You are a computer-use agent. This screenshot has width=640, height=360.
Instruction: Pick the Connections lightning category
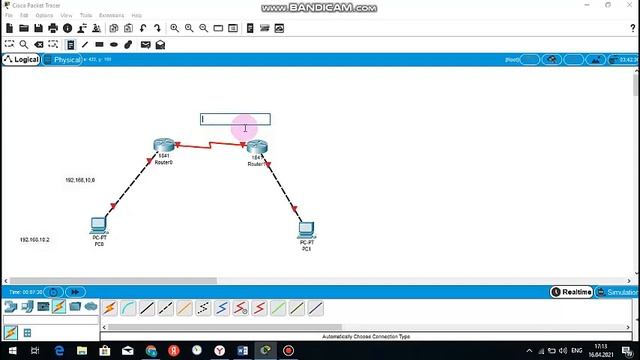coord(59,306)
